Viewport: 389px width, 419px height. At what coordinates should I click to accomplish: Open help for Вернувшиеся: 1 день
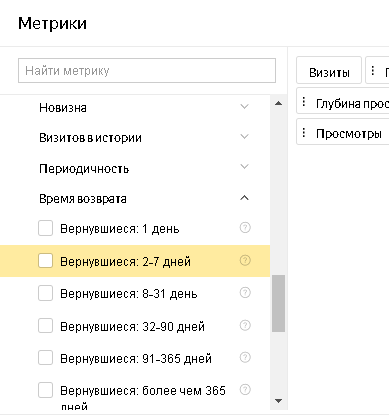click(x=245, y=228)
